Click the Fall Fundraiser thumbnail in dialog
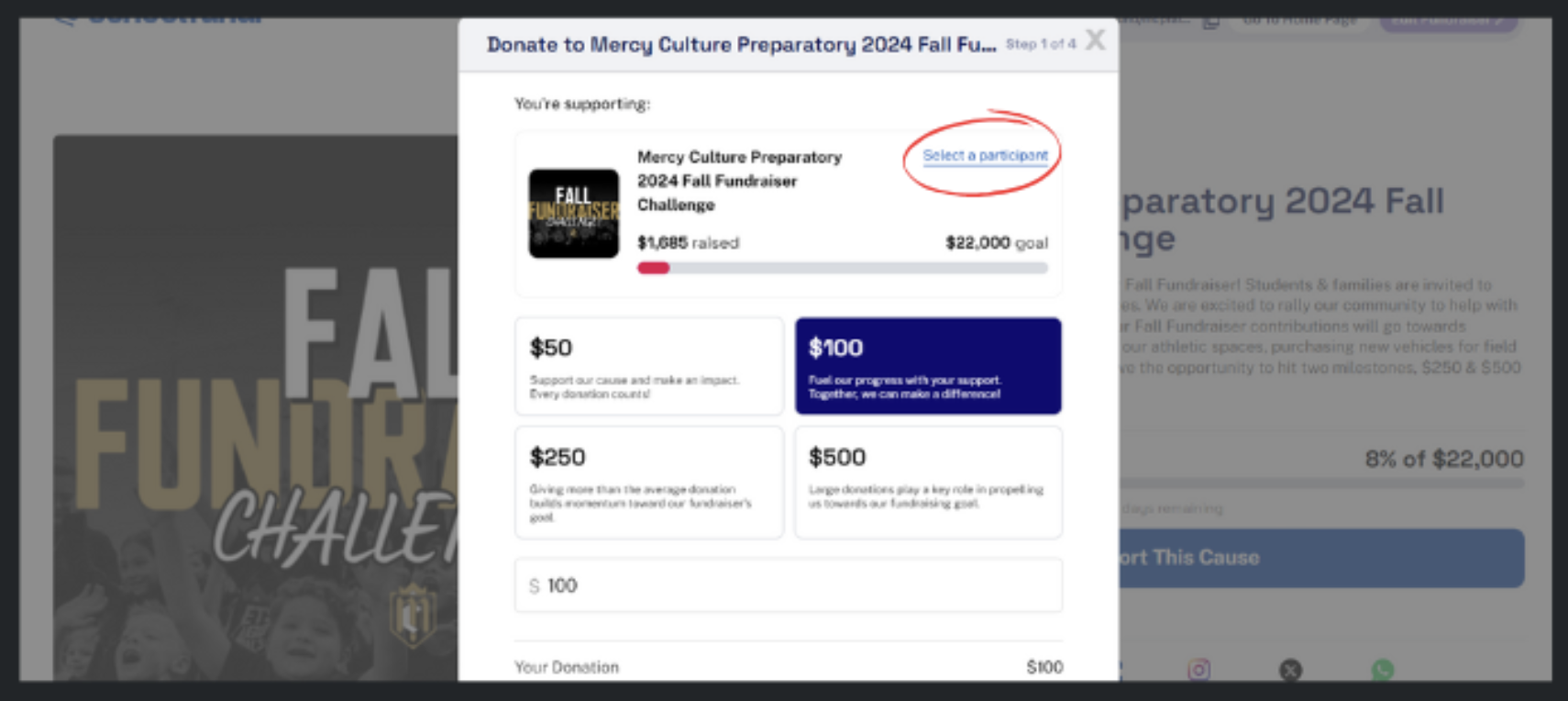 (x=573, y=214)
